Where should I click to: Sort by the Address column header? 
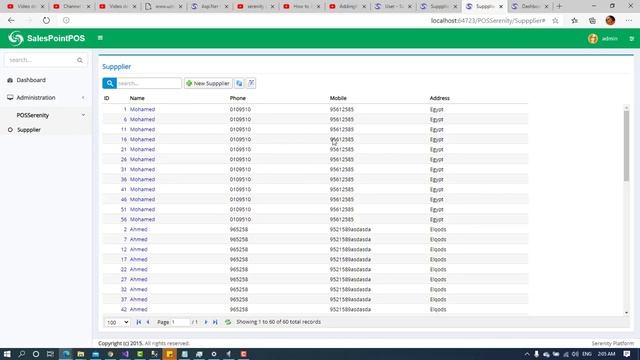click(440, 98)
